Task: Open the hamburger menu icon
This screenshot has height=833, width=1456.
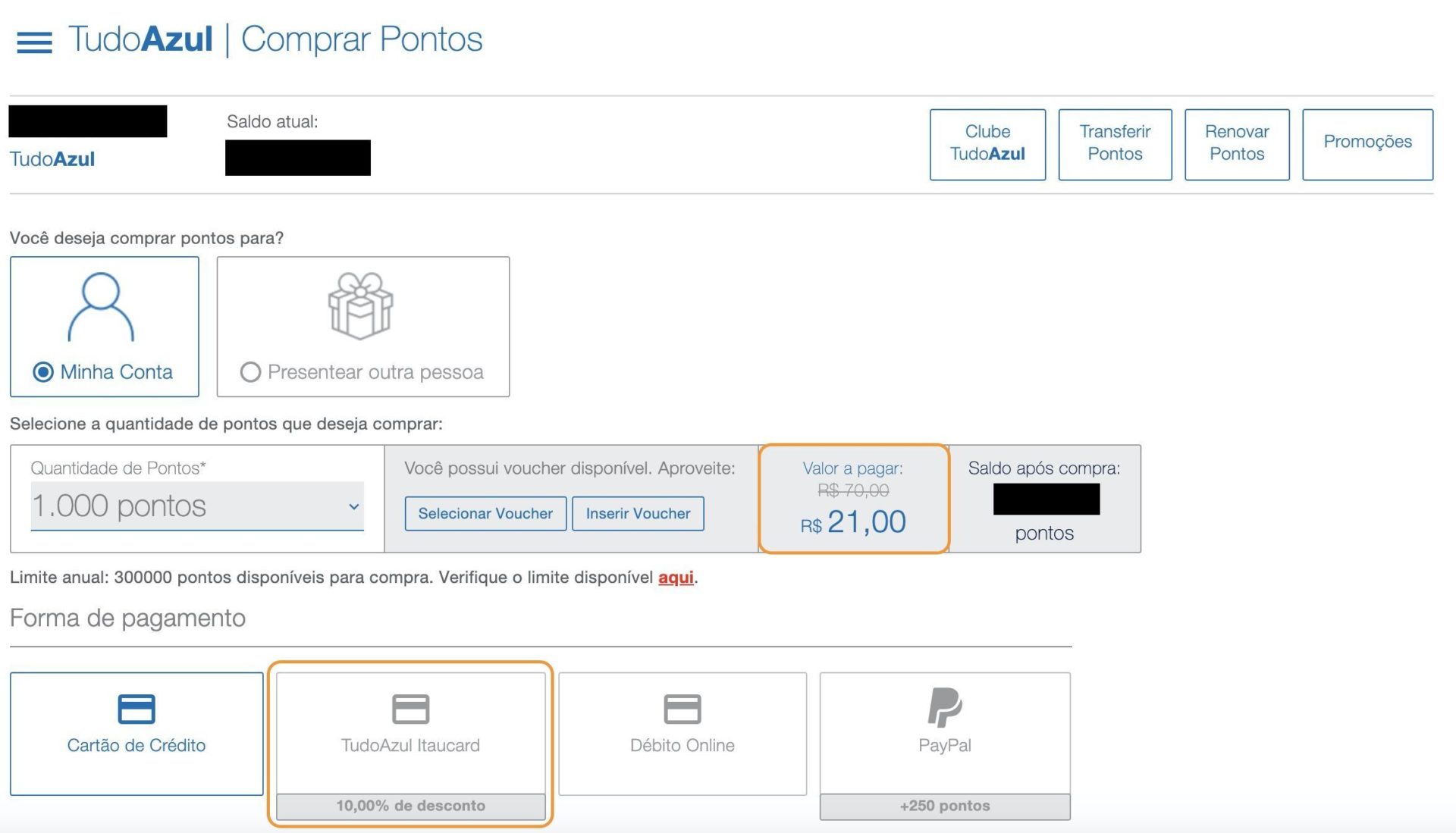Action: click(34, 42)
